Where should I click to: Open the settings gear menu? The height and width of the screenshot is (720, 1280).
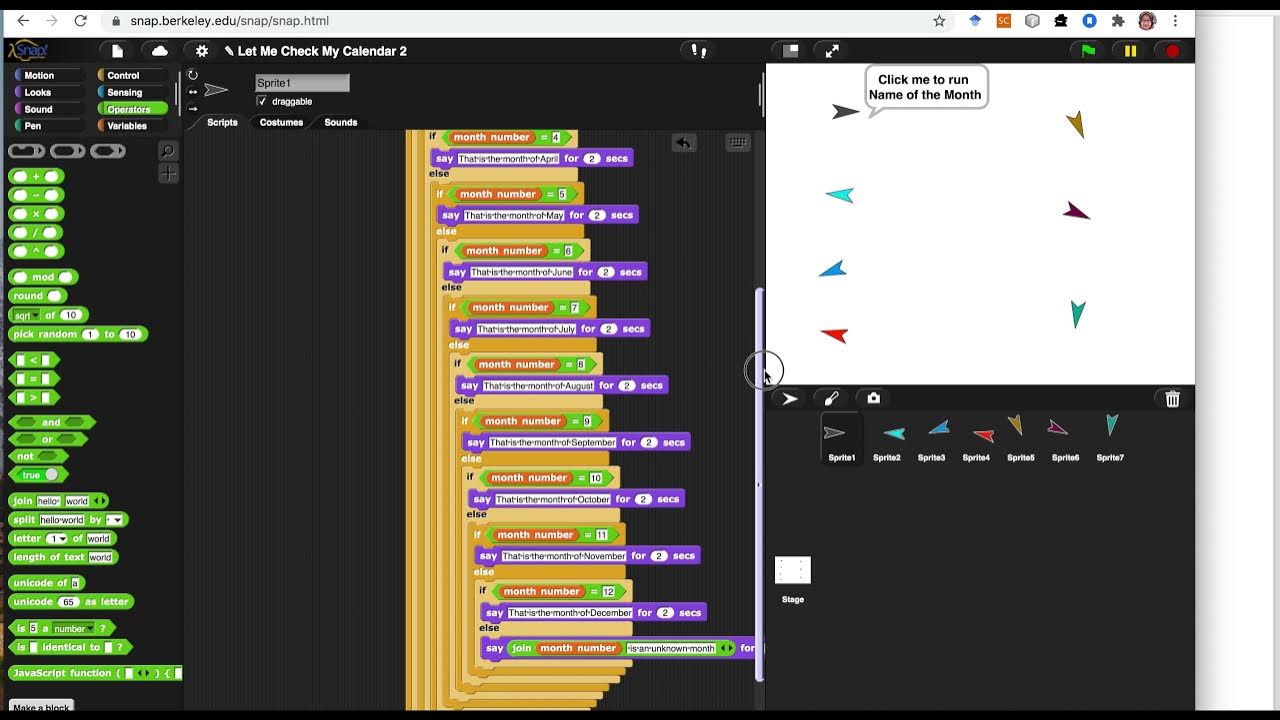click(x=202, y=51)
